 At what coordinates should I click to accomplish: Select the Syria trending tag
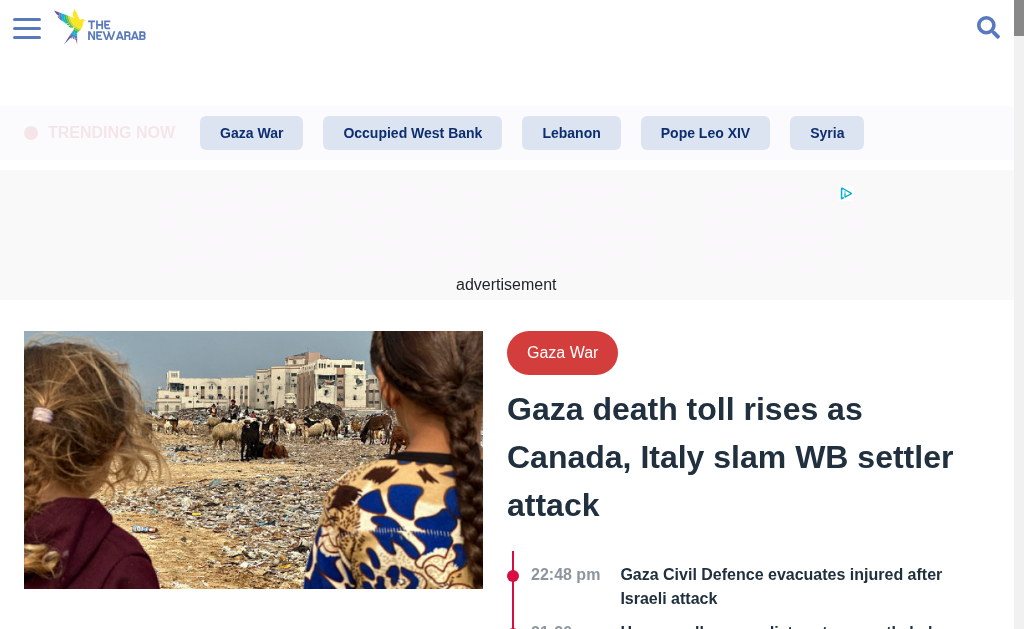(x=827, y=133)
